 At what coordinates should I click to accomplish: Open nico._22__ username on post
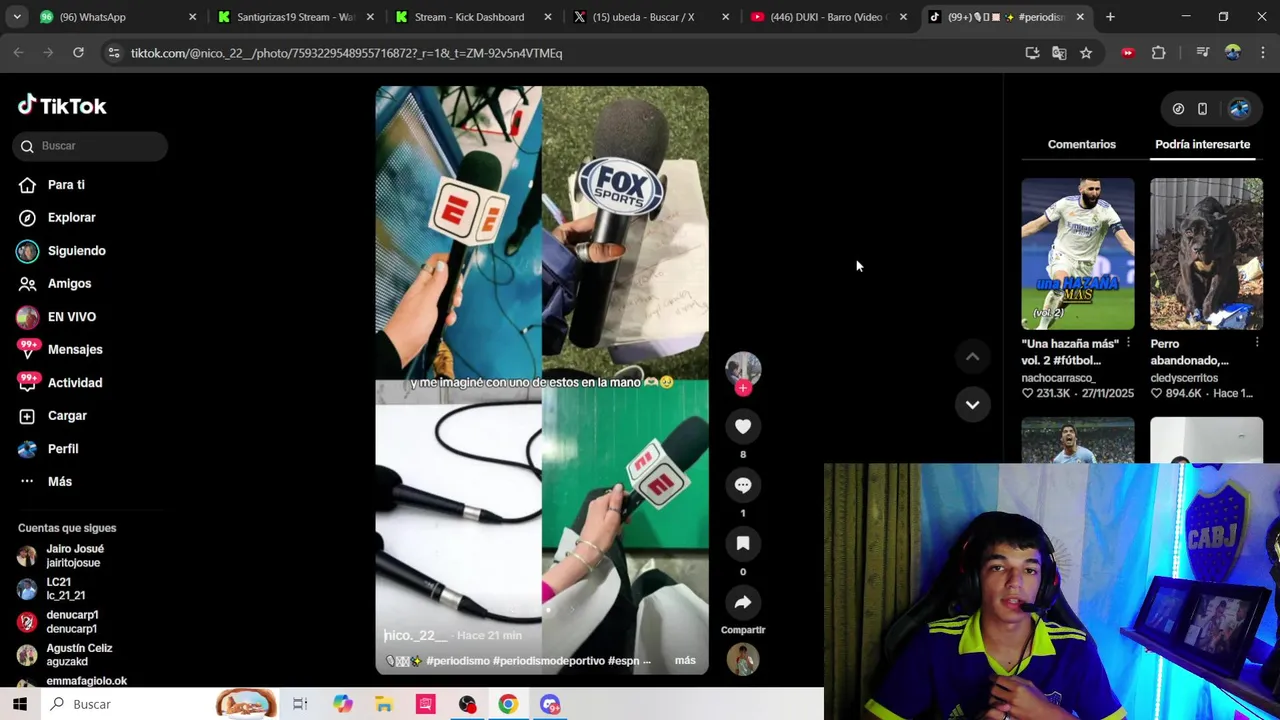pos(416,635)
